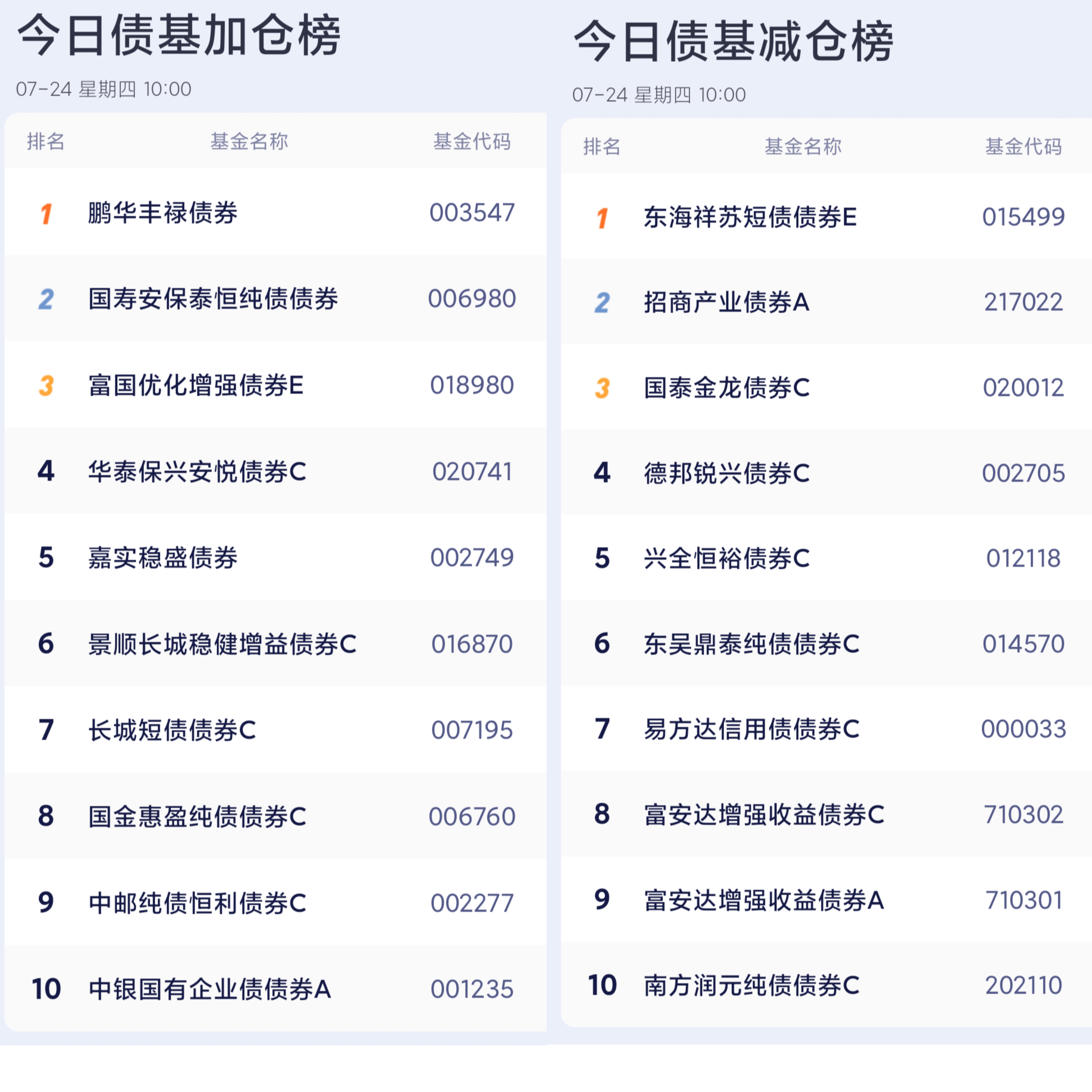Open the fund 长城短债债券C

pyautogui.click(x=172, y=730)
